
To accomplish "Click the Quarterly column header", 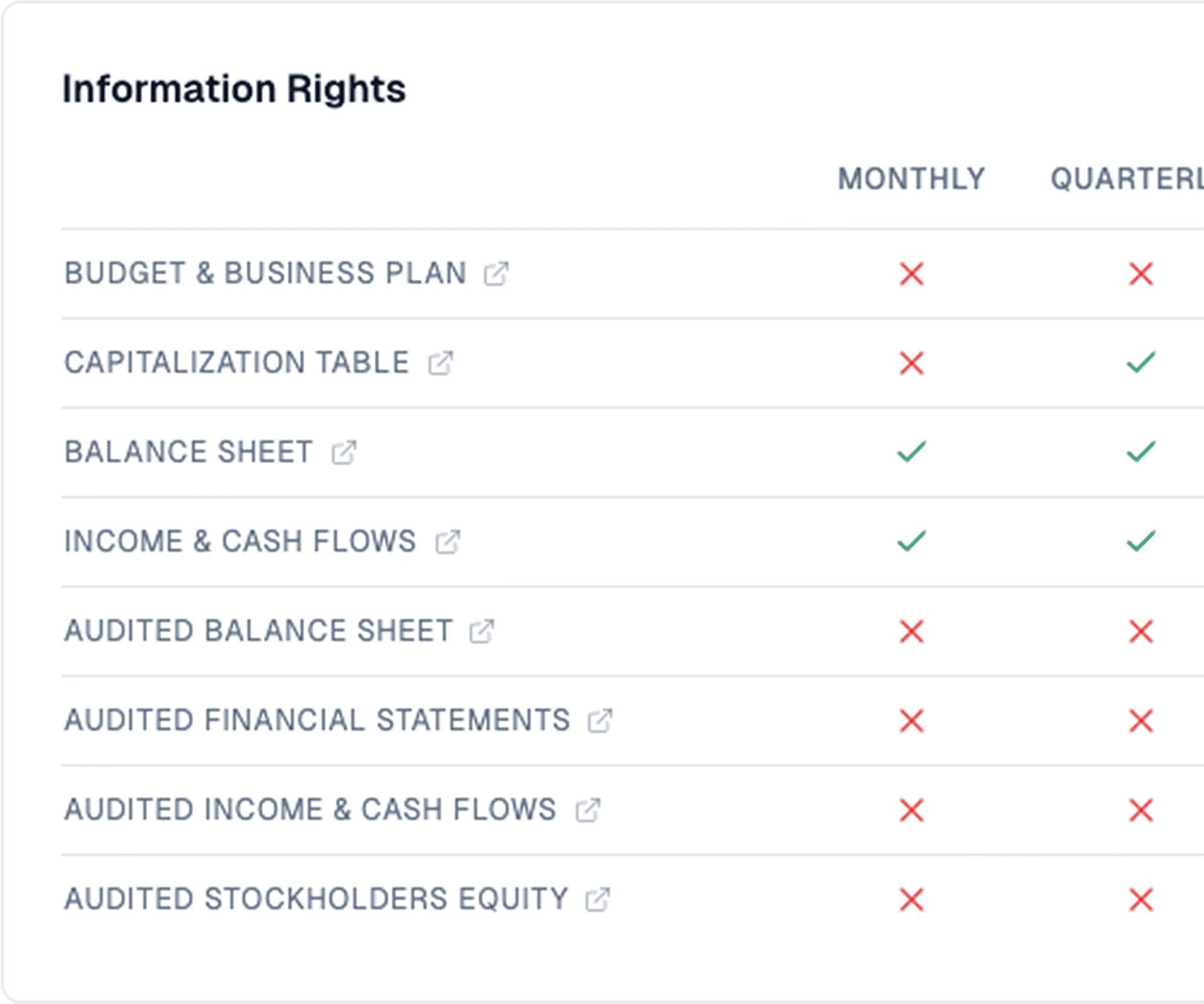I will (x=1127, y=179).
